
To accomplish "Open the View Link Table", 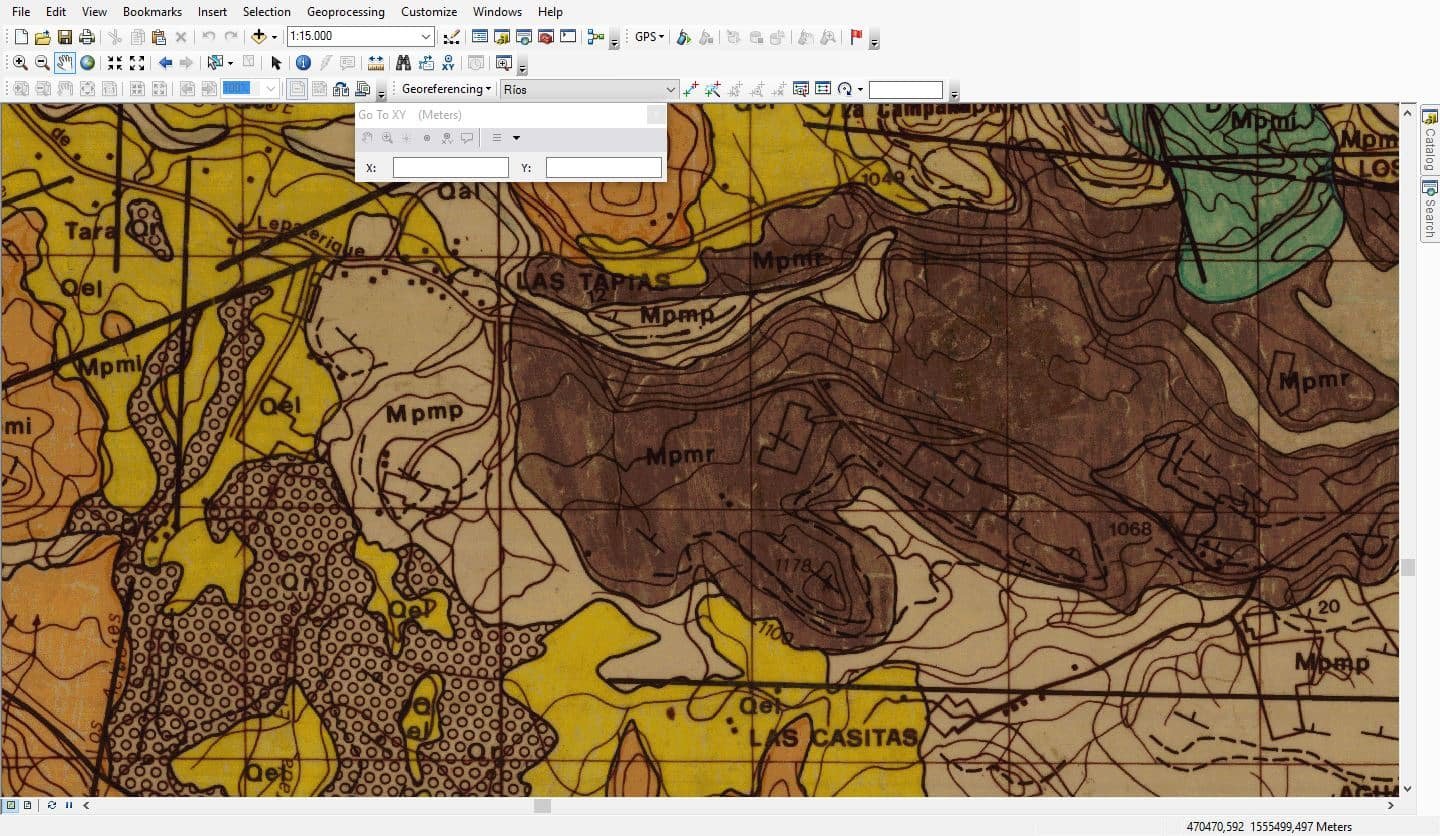I will pyautogui.click(x=823, y=89).
